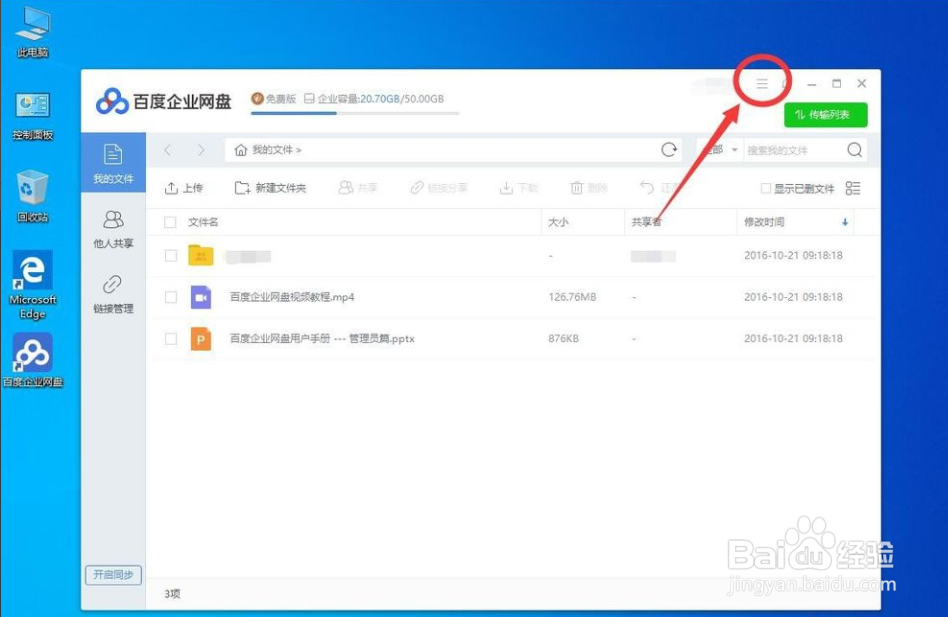
Task: Switch to grid view layout icon
Action: coord(855,188)
